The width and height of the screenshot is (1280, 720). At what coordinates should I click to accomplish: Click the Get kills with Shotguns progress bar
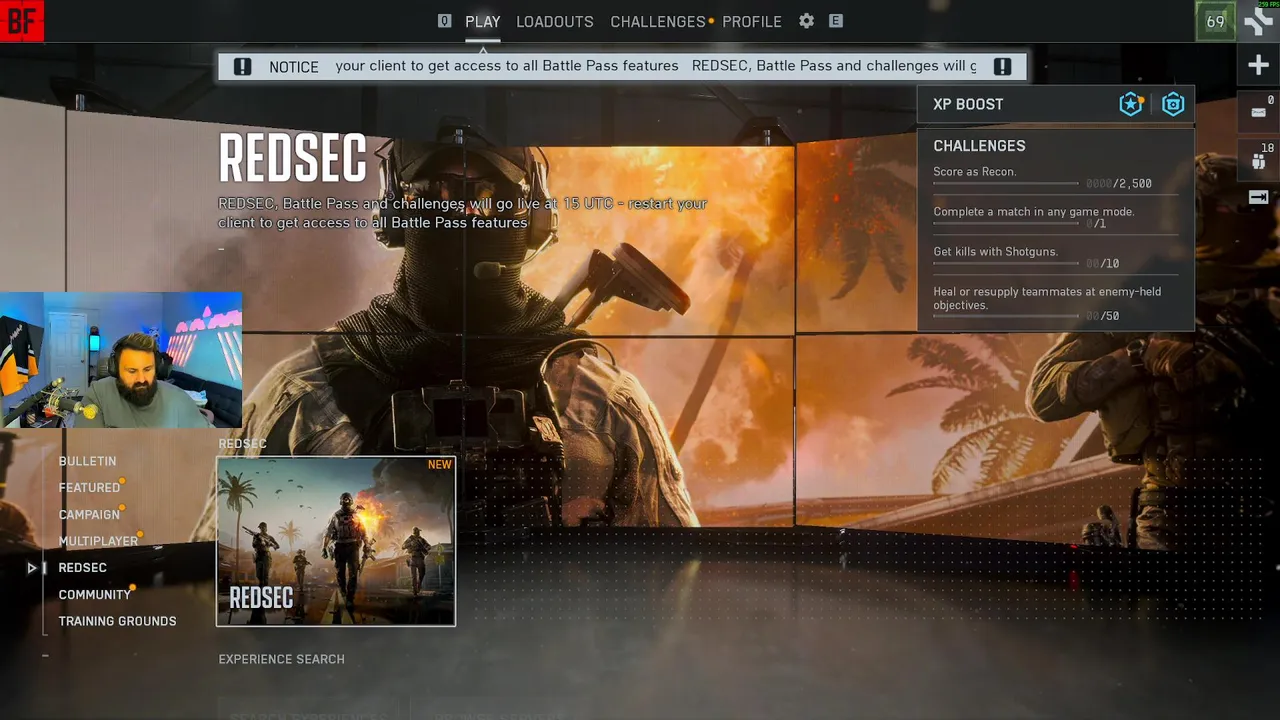tap(1006, 264)
